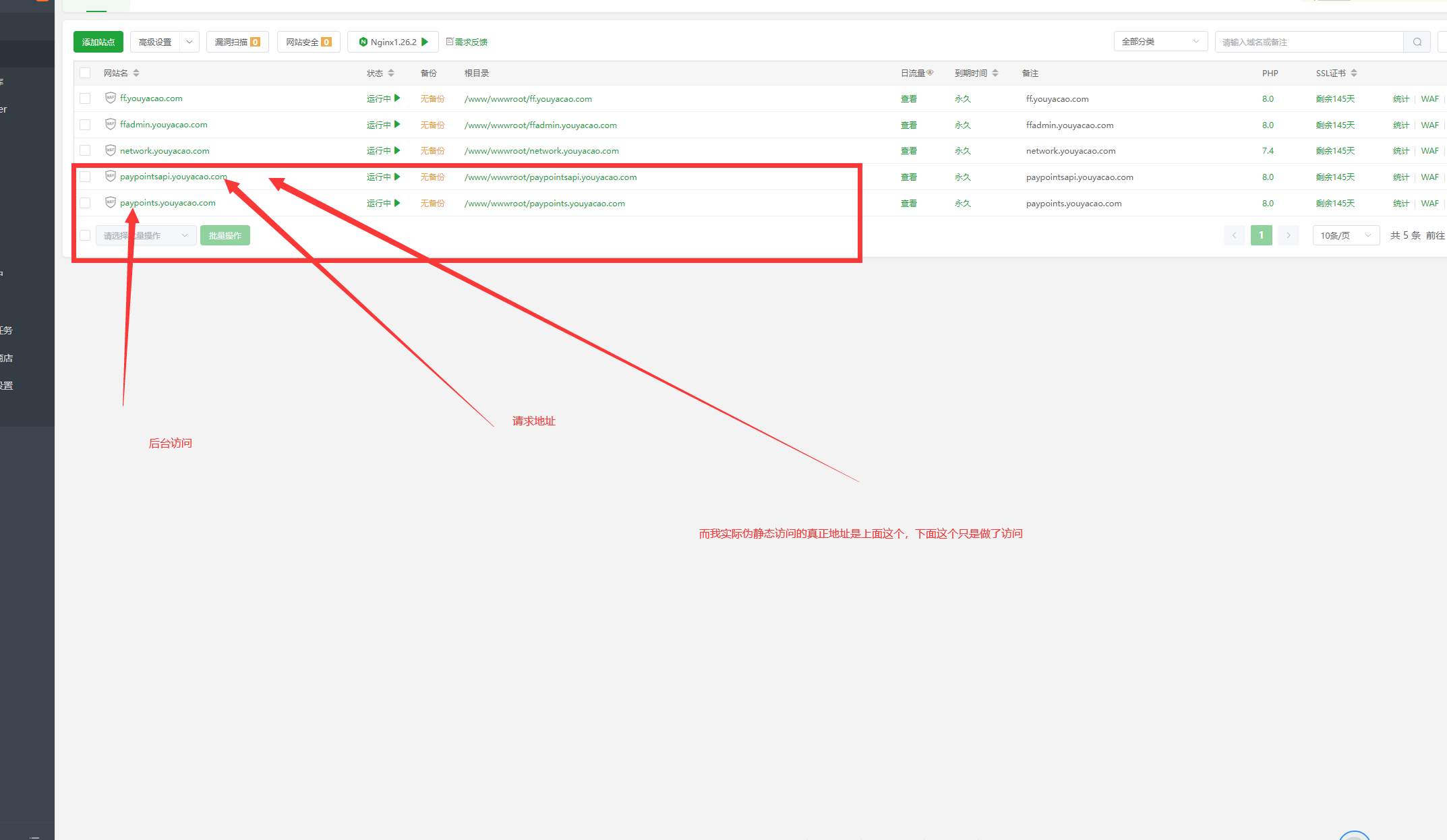The width and height of the screenshot is (1447, 840).
Task: Open the 全部分类 category dropdown
Action: 1160,42
